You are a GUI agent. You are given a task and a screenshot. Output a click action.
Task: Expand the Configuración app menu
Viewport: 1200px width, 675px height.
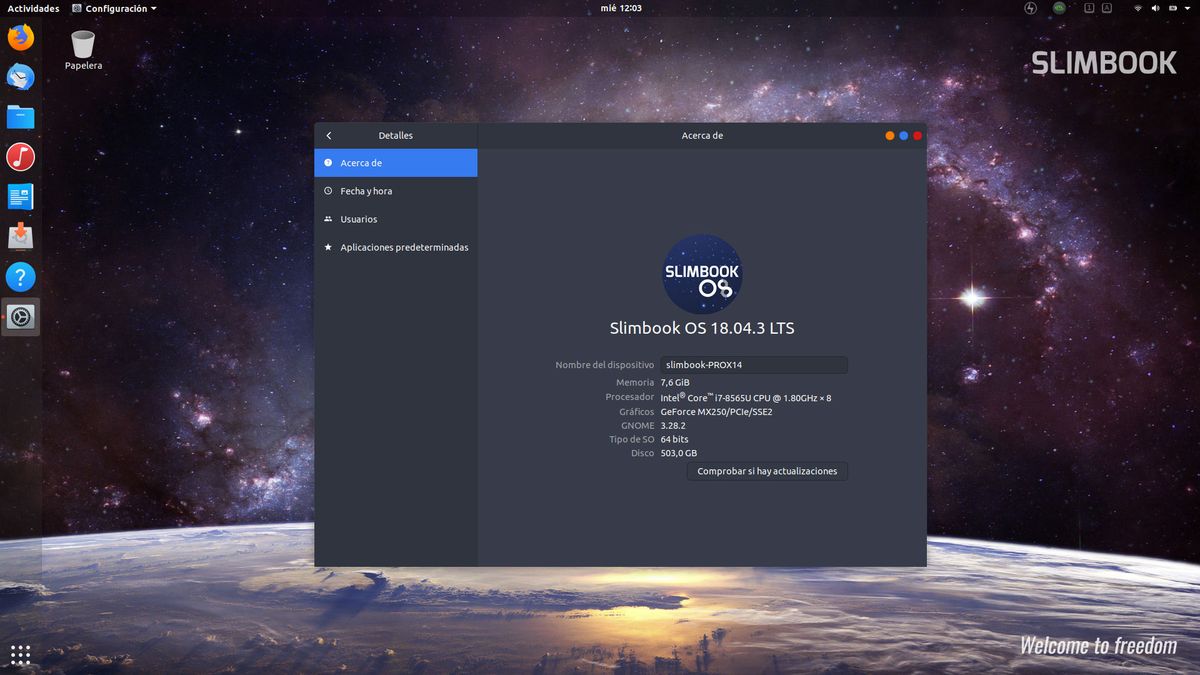(x=114, y=8)
